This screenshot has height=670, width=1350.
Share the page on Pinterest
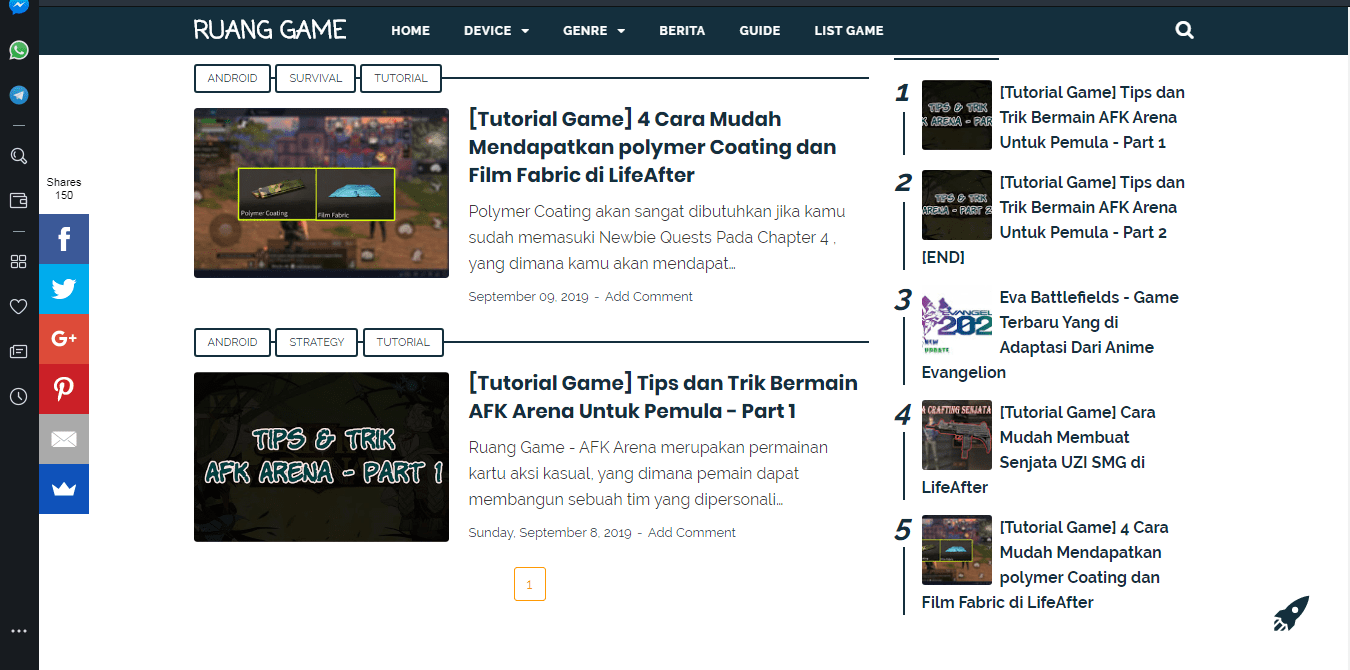(64, 389)
